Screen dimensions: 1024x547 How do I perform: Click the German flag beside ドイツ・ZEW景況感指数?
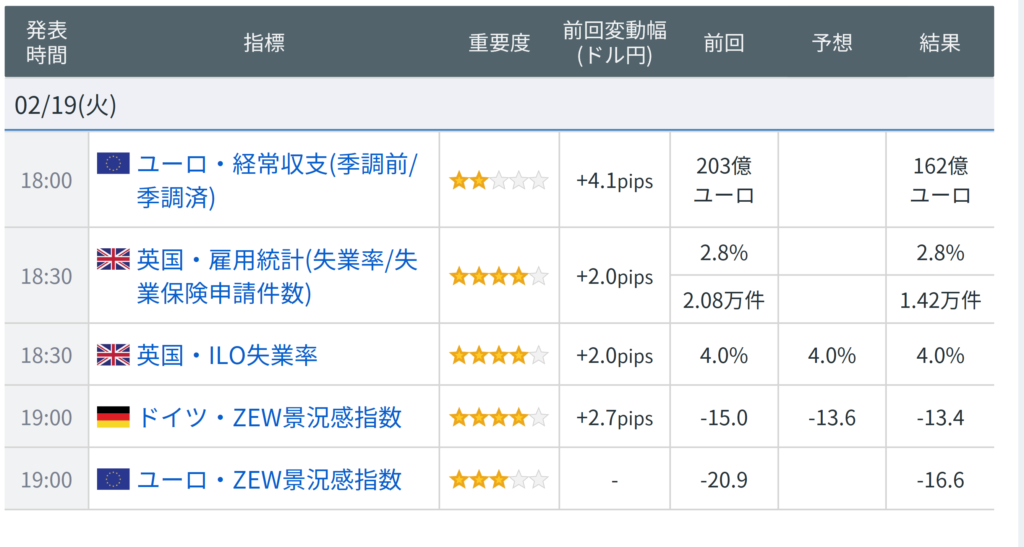[113, 417]
